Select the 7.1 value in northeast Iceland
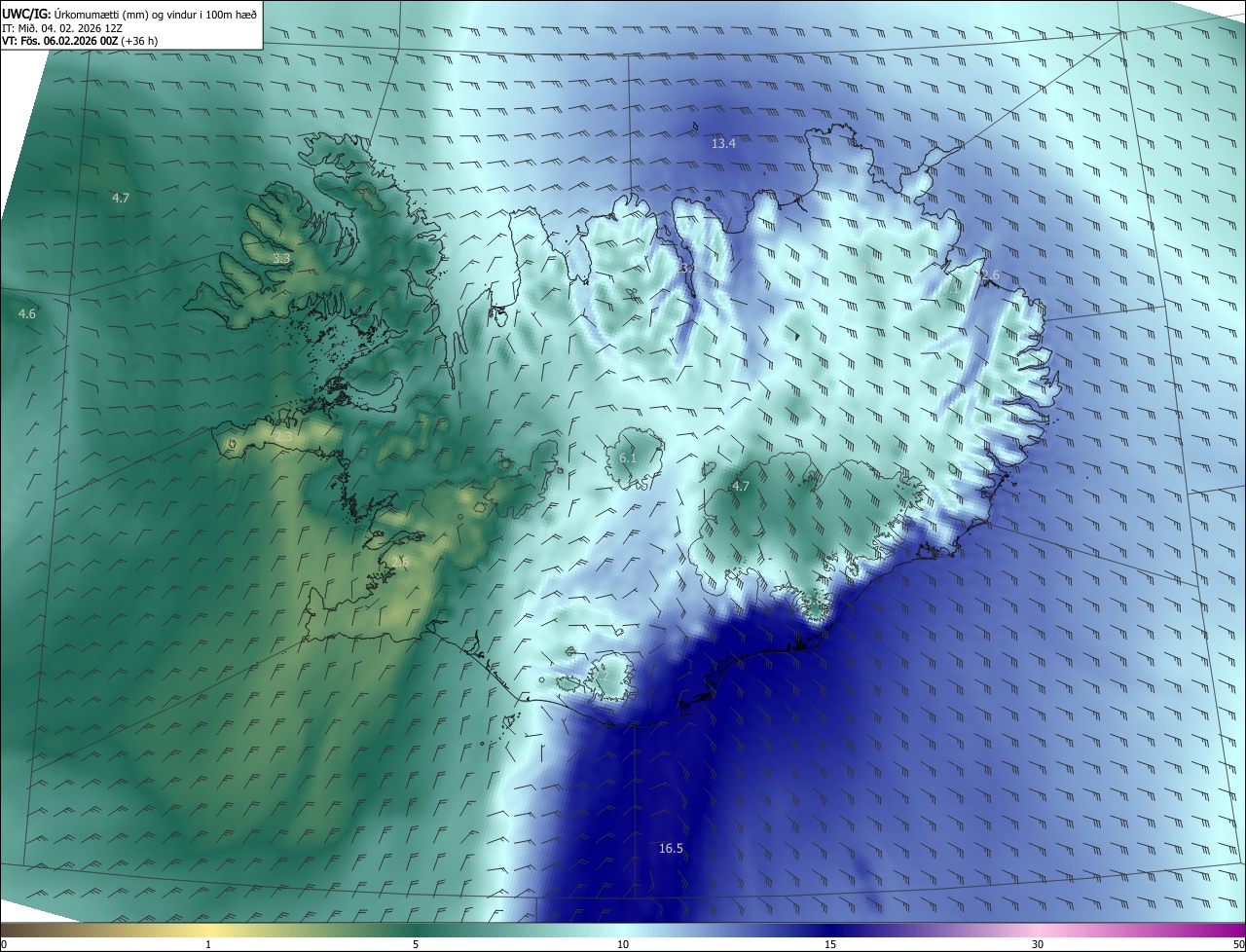 pyautogui.click(x=951, y=287)
